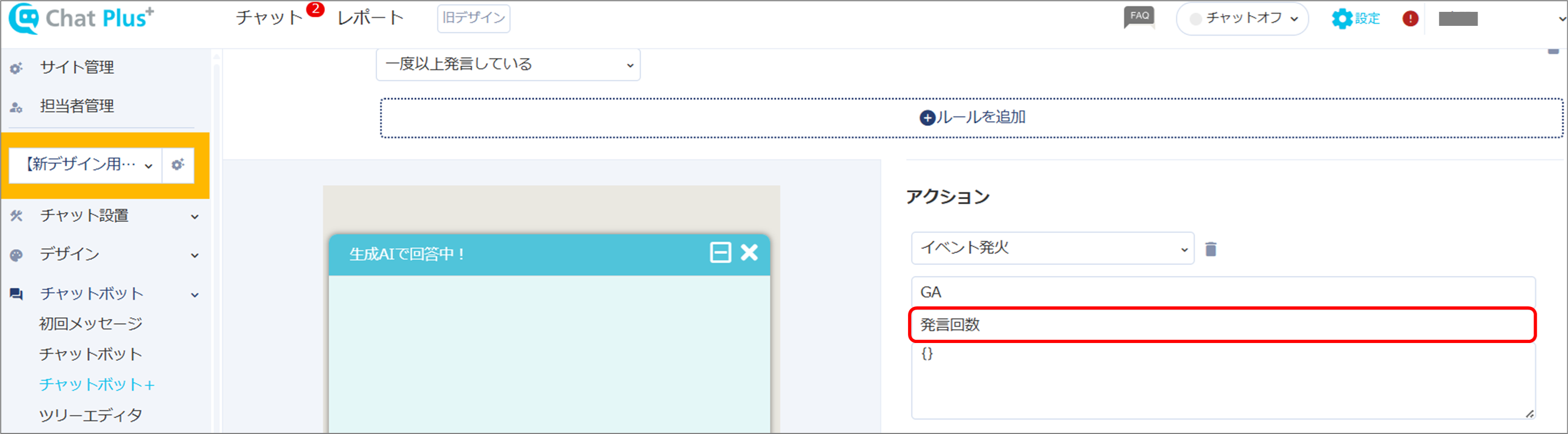Click the unread badge on チャット

[x=315, y=9]
